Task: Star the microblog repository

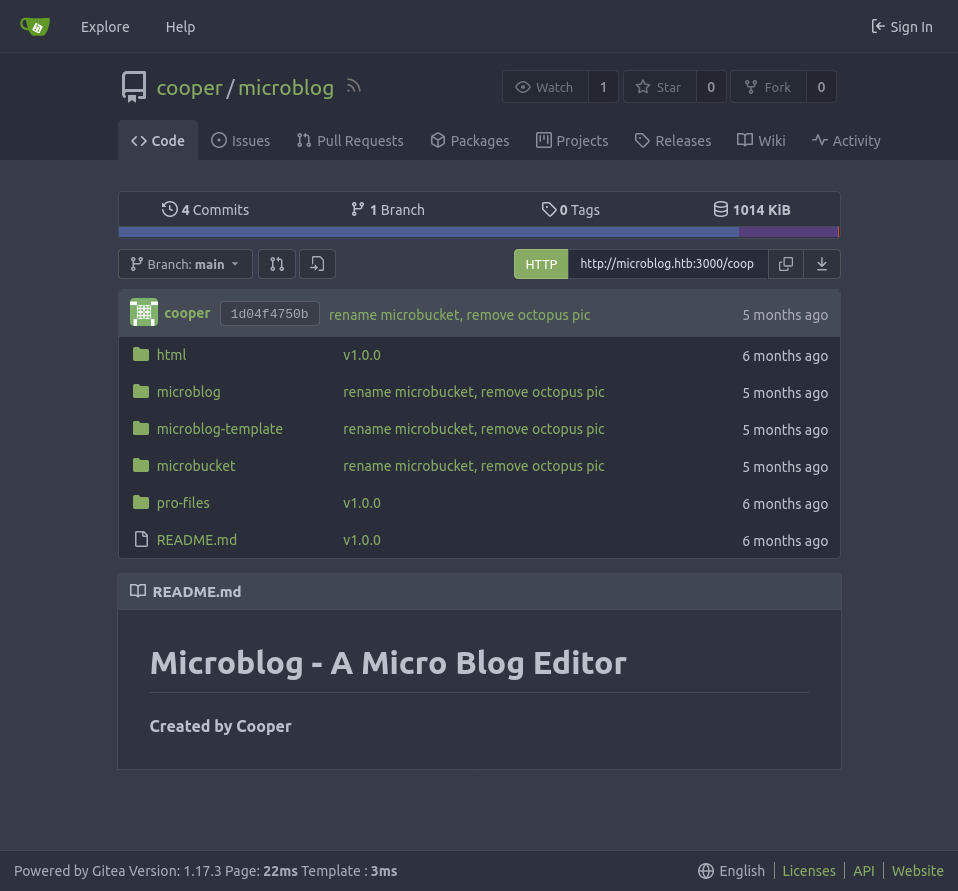Action: [659, 87]
